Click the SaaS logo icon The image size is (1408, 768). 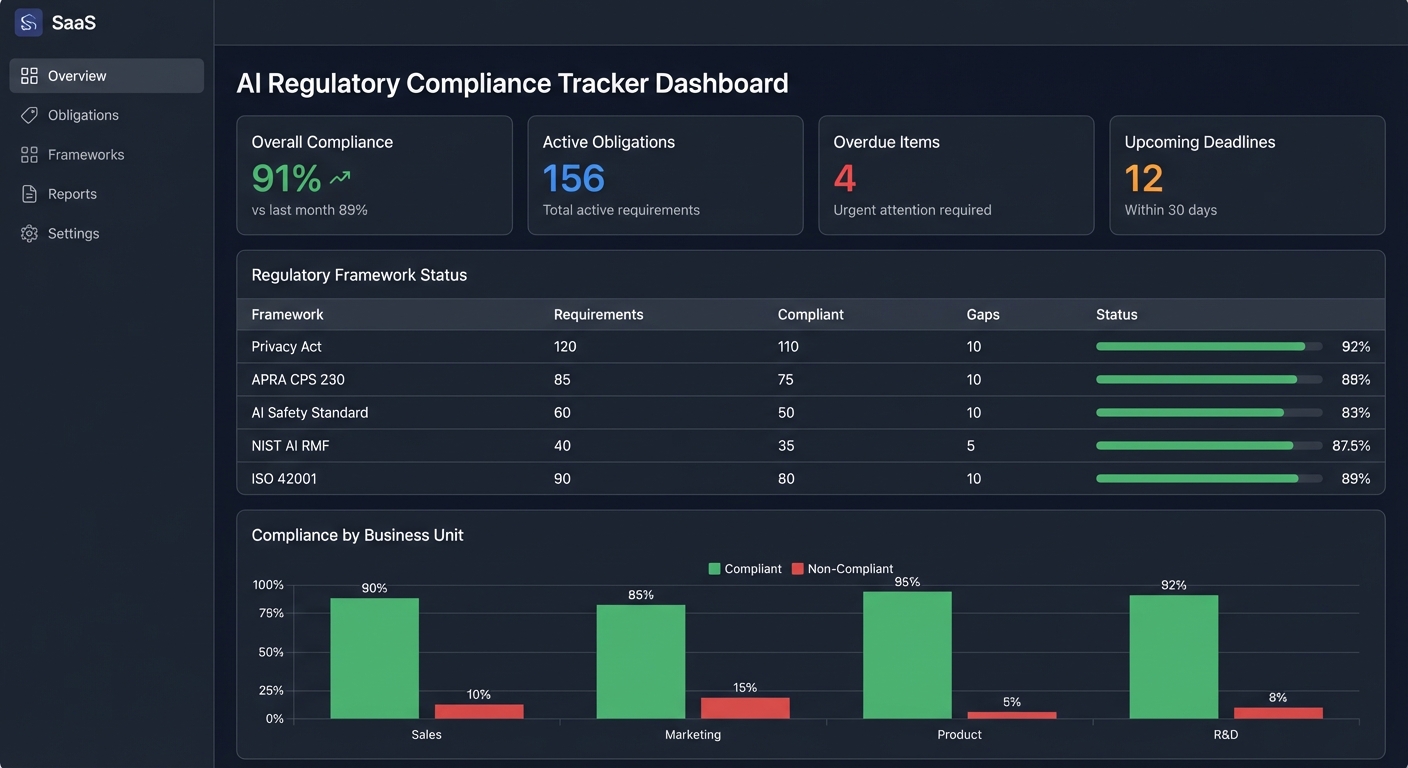click(27, 21)
